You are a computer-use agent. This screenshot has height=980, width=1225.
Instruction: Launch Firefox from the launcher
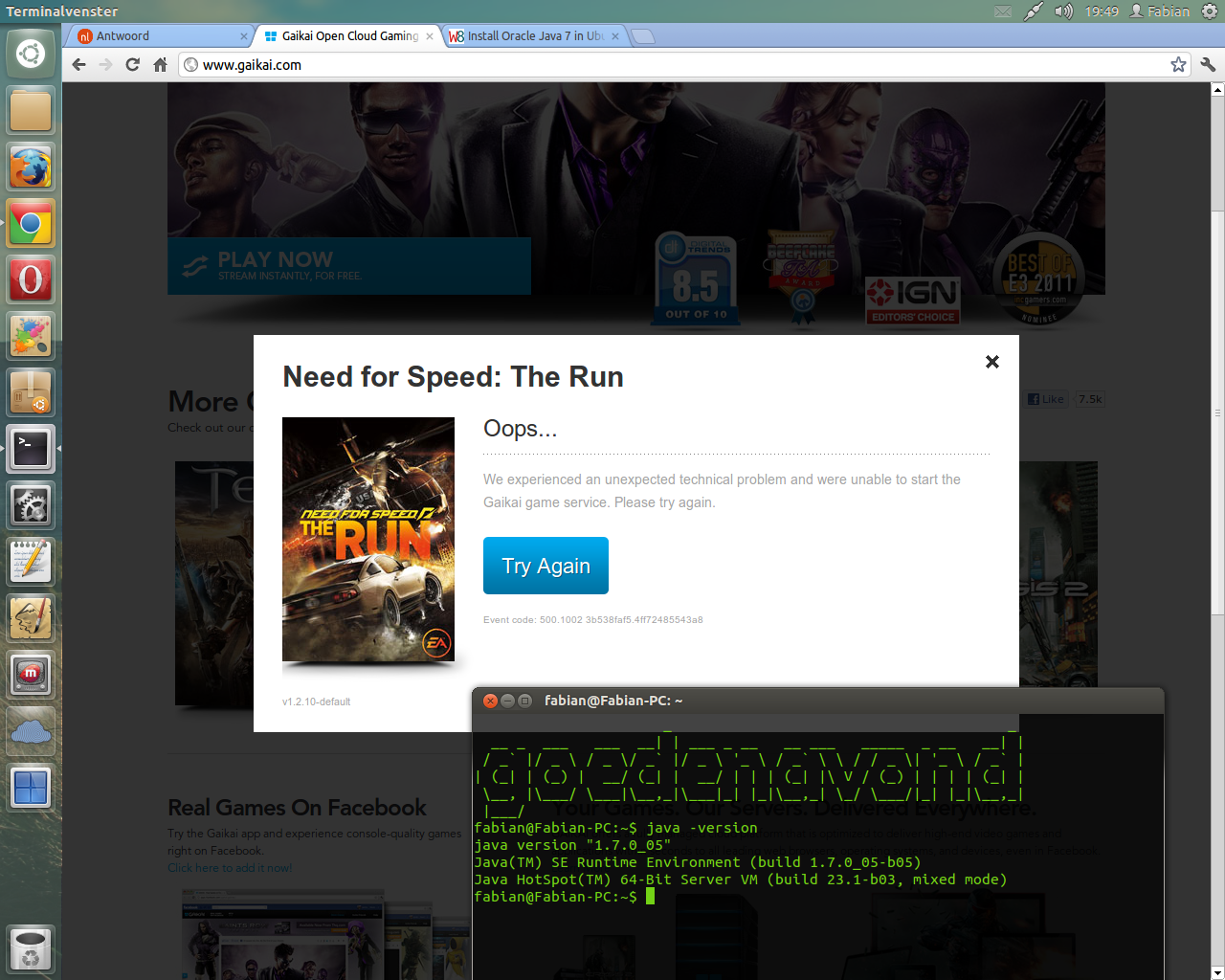click(x=31, y=168)
